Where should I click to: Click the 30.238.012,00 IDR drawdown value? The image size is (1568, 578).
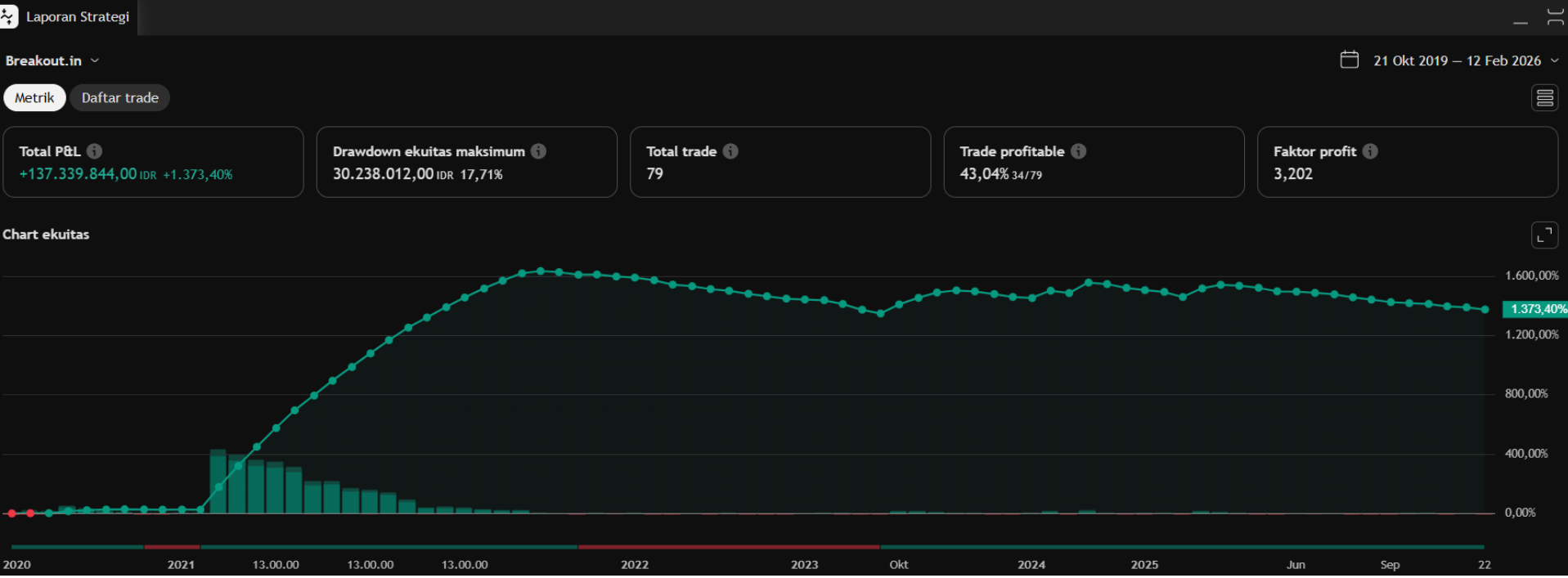(393, 174)
